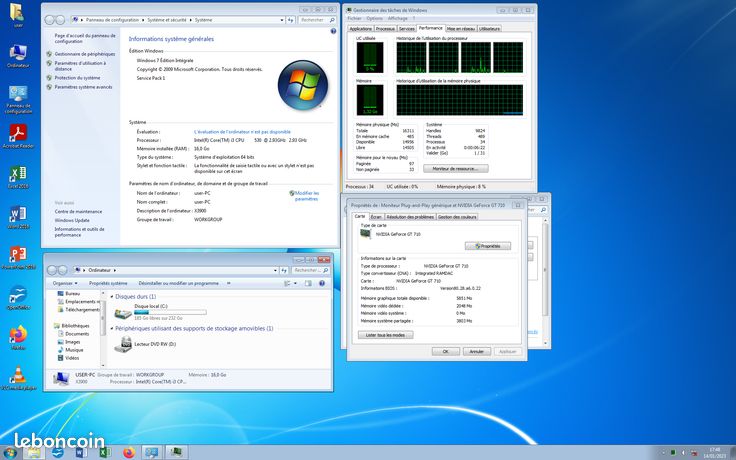This screenshot has width=736, height=460.
Task: Open the user folder on the desktop
Action: pos(18,16)
